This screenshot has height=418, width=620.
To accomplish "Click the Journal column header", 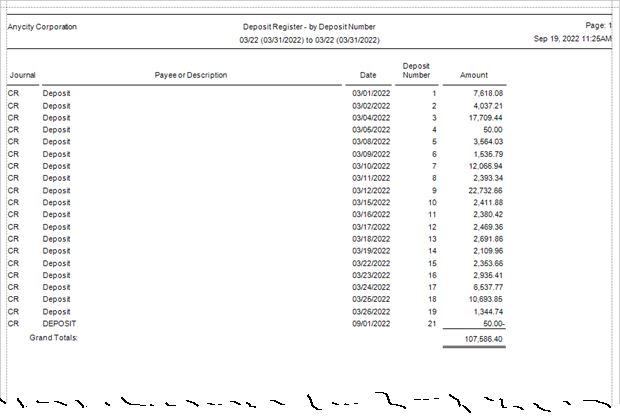I will (21, 75).
